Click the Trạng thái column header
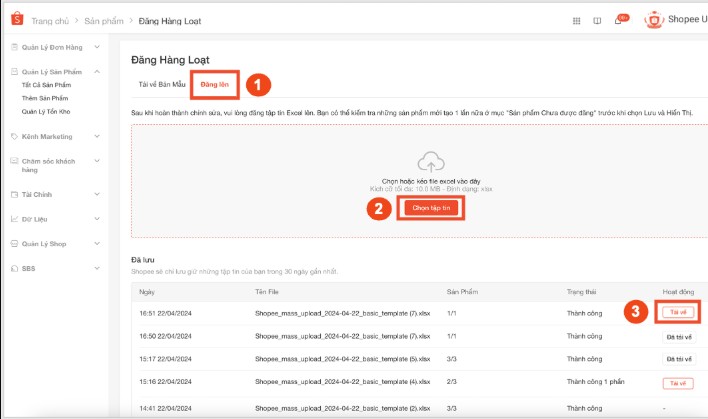This screenshot has height=419, width=708. tap(582, 292)
